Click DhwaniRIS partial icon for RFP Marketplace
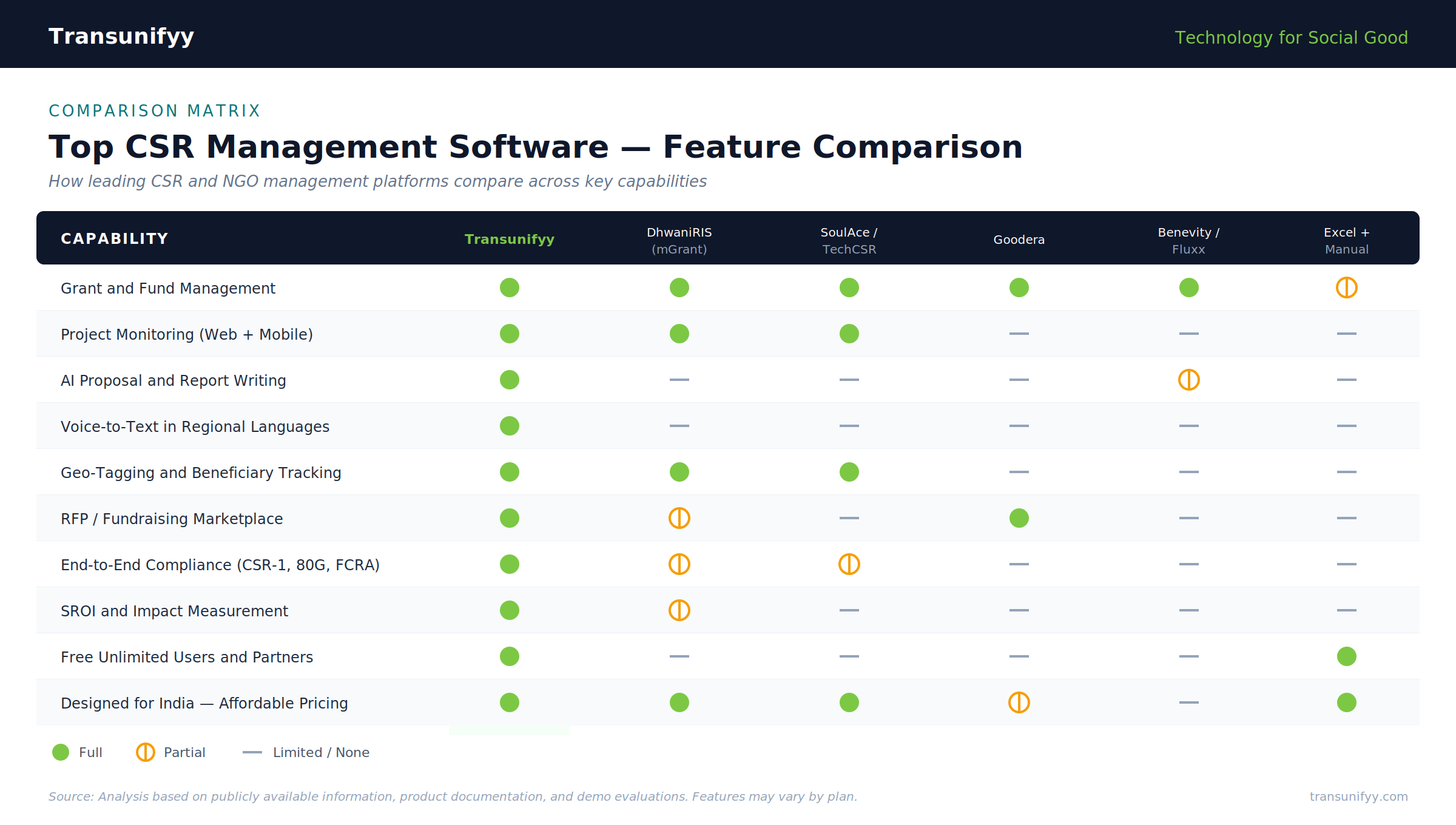The image size is (1456, 825). [679, 518]
